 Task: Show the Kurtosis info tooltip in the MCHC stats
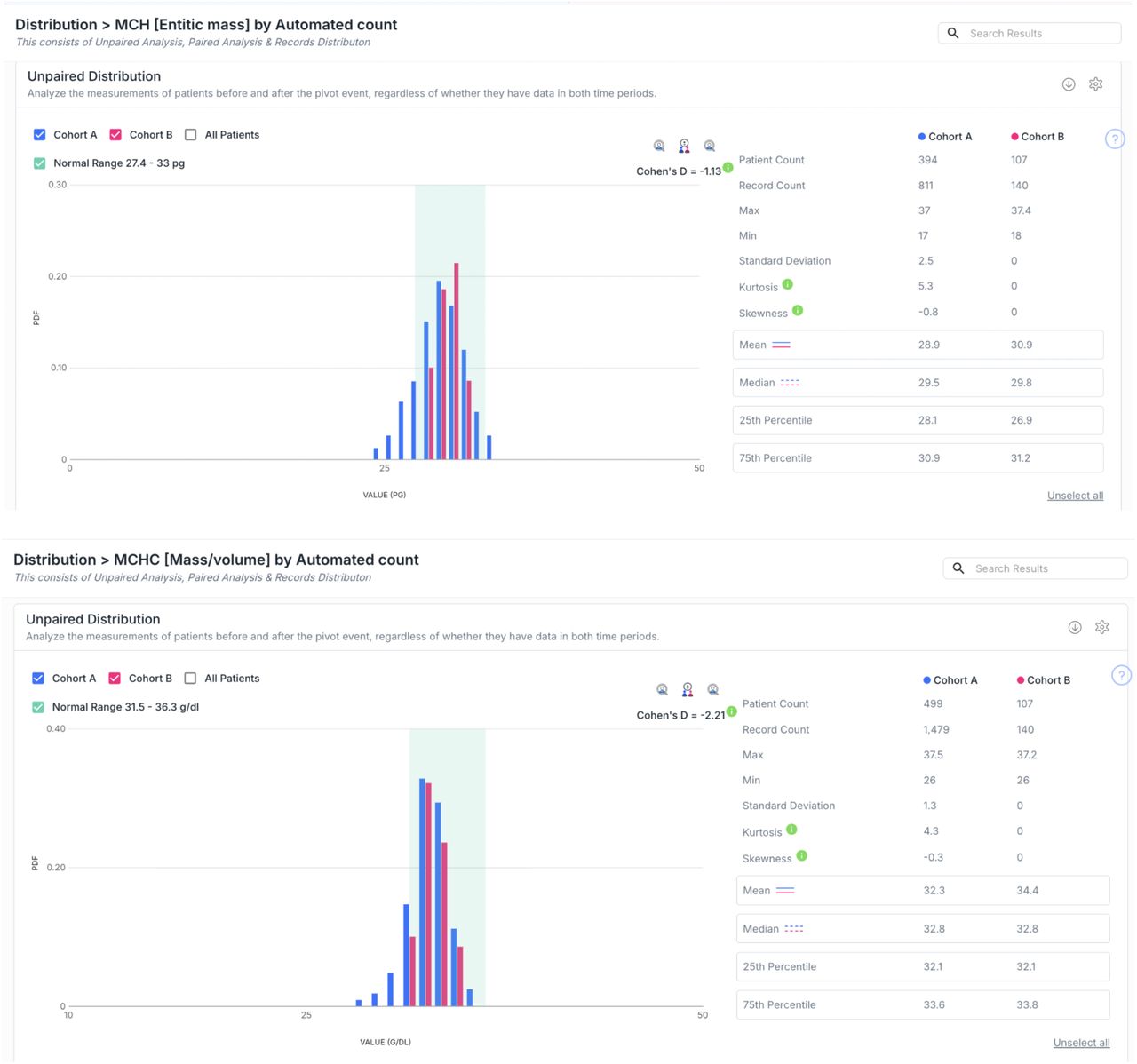(x=791, y=830)
